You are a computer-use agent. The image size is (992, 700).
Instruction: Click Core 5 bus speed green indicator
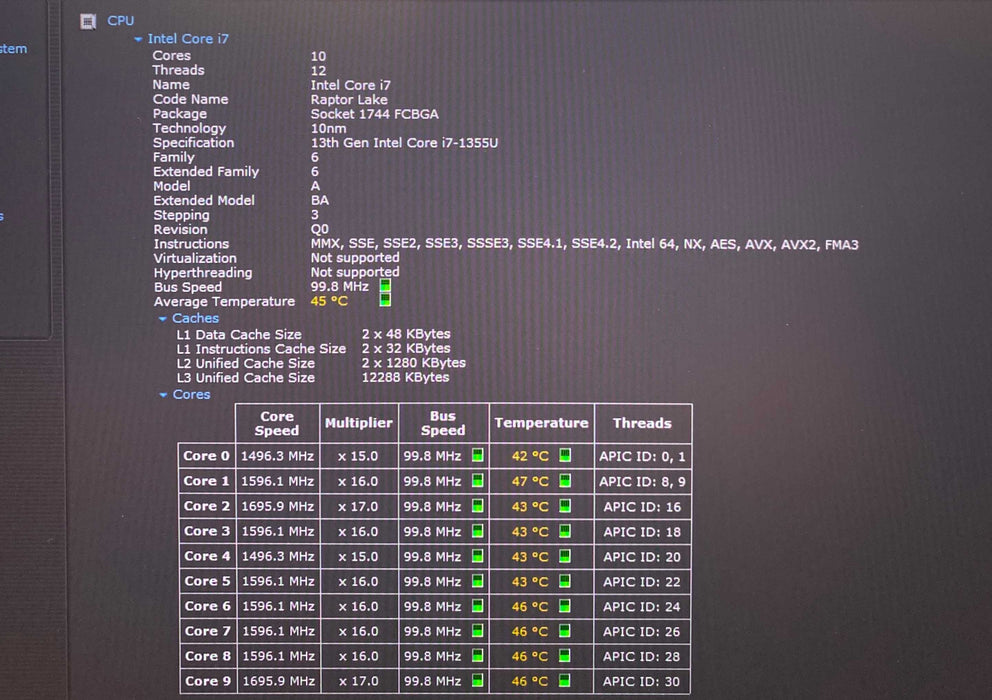[478, 580]
